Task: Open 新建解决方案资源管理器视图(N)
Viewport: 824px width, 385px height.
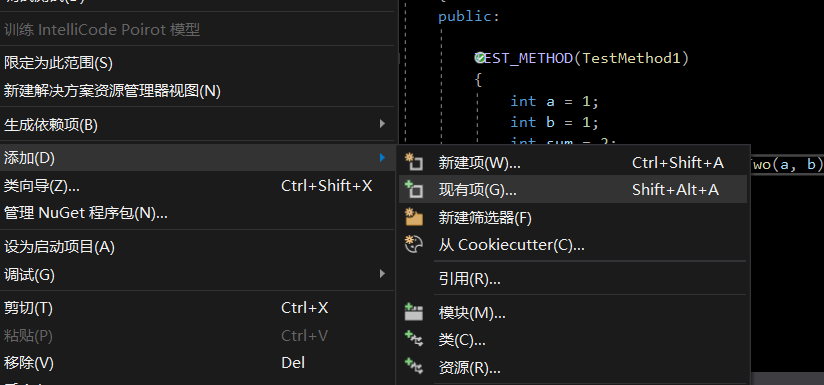Action: [198, 91]
